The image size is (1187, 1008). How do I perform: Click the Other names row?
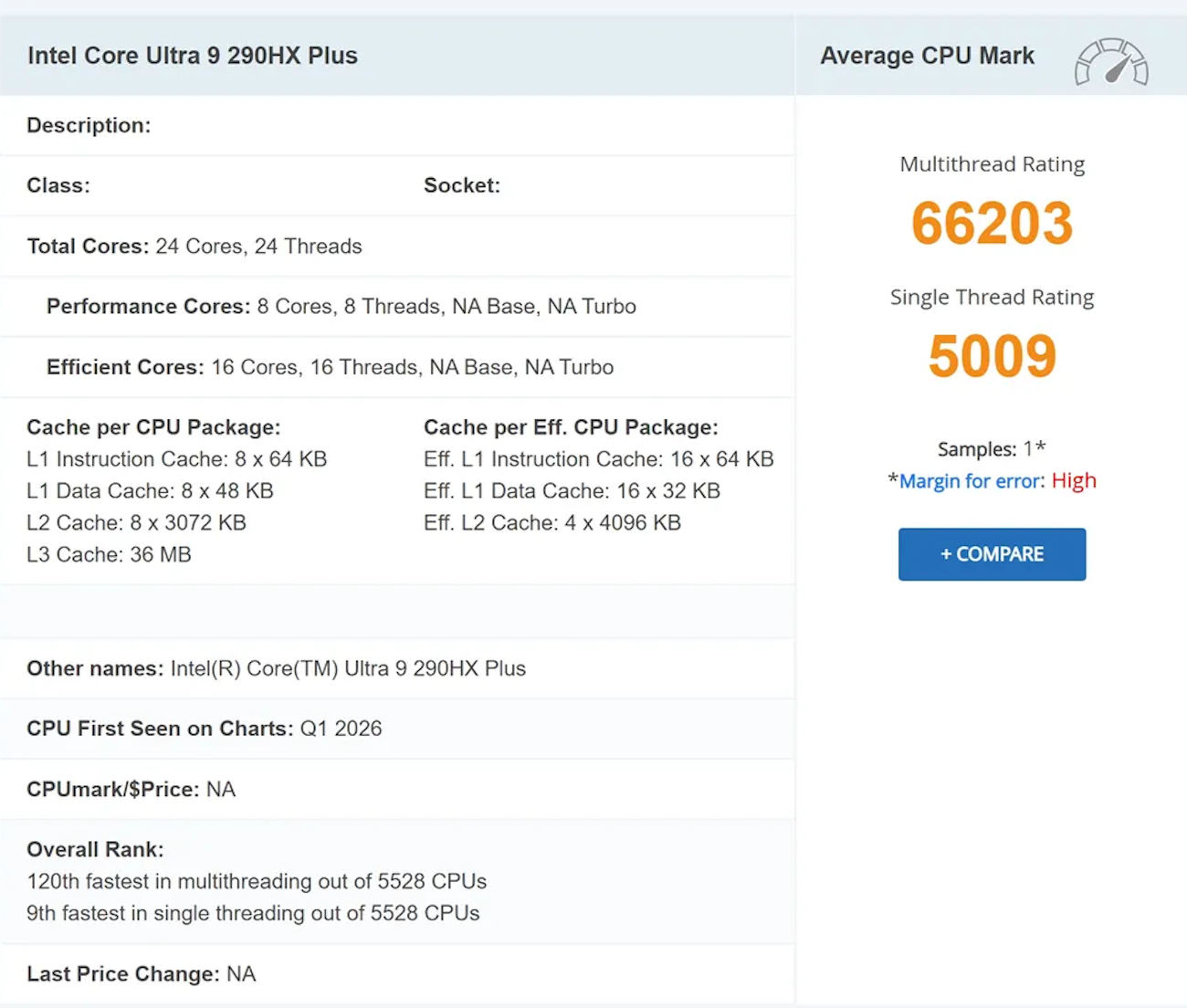click(276, 668)
